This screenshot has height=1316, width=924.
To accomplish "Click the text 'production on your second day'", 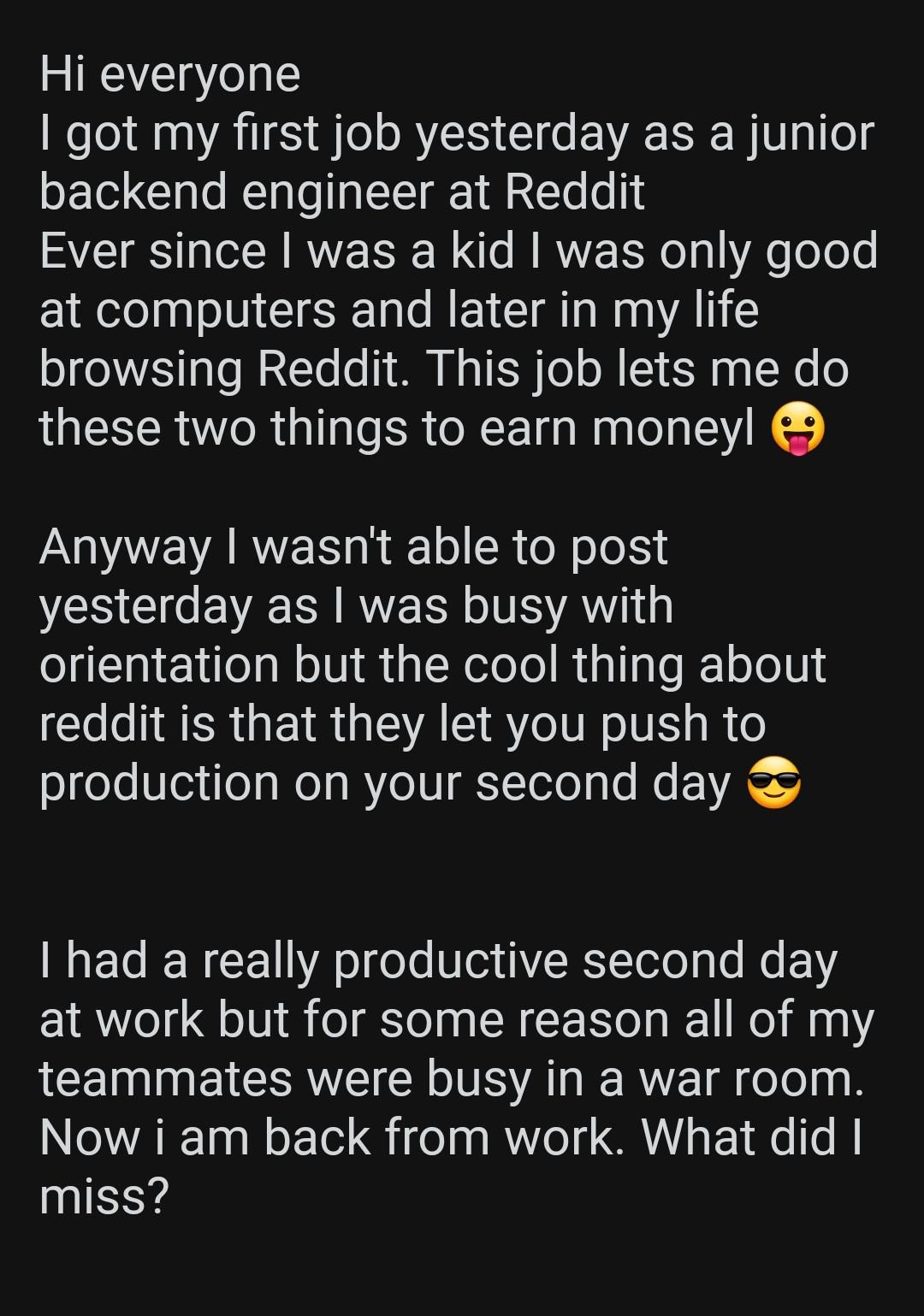I will [x=385, y=783].
